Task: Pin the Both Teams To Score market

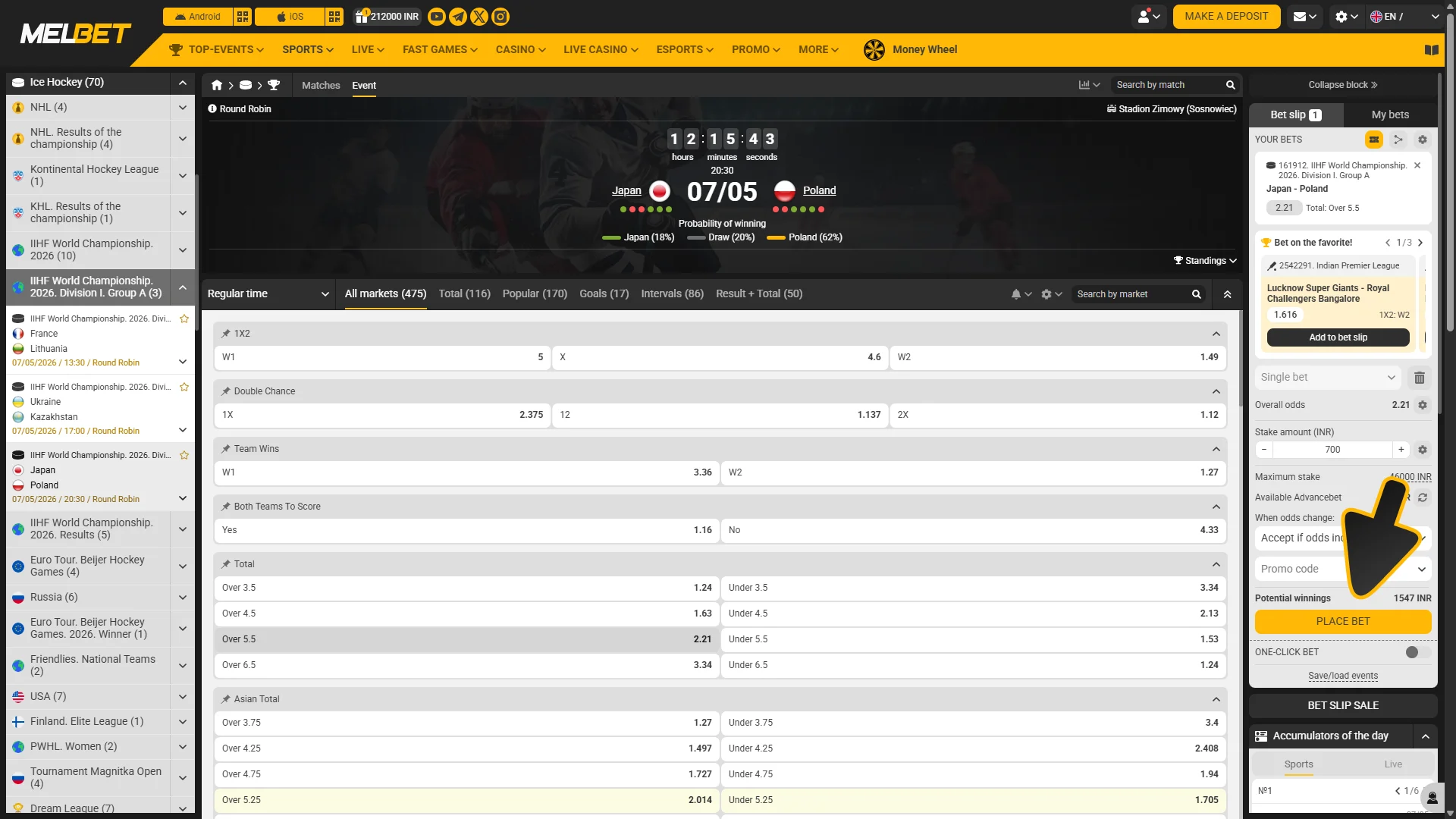Action: 225,507
